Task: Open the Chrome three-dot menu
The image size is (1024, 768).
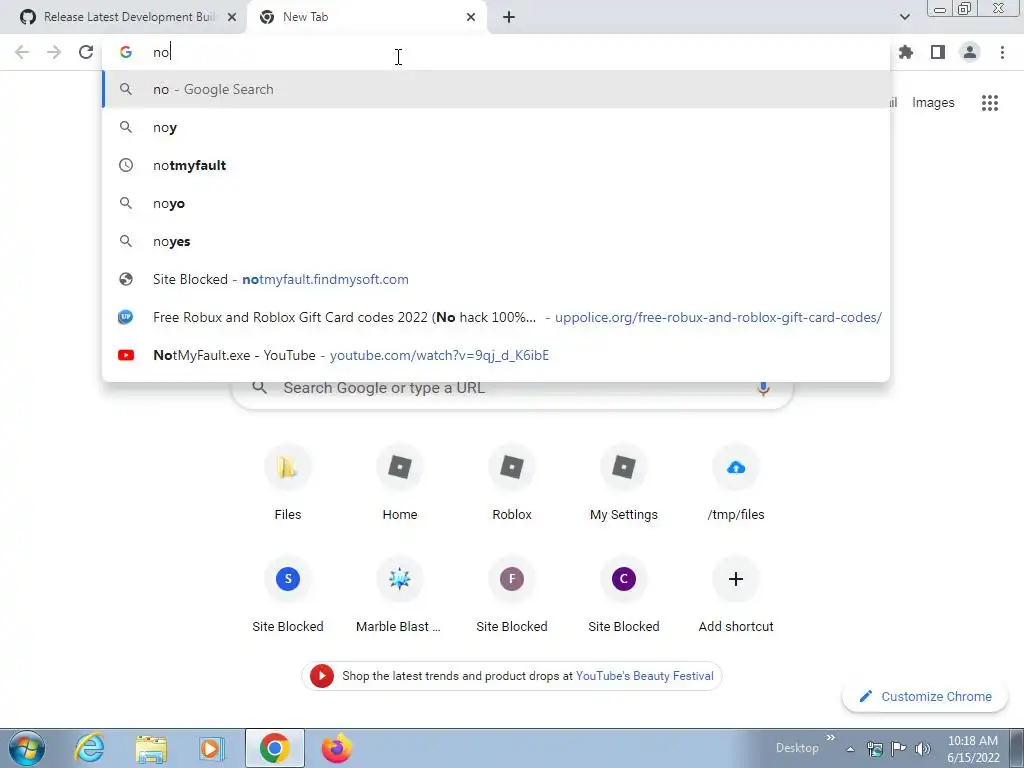Action: pos(1002,52)
